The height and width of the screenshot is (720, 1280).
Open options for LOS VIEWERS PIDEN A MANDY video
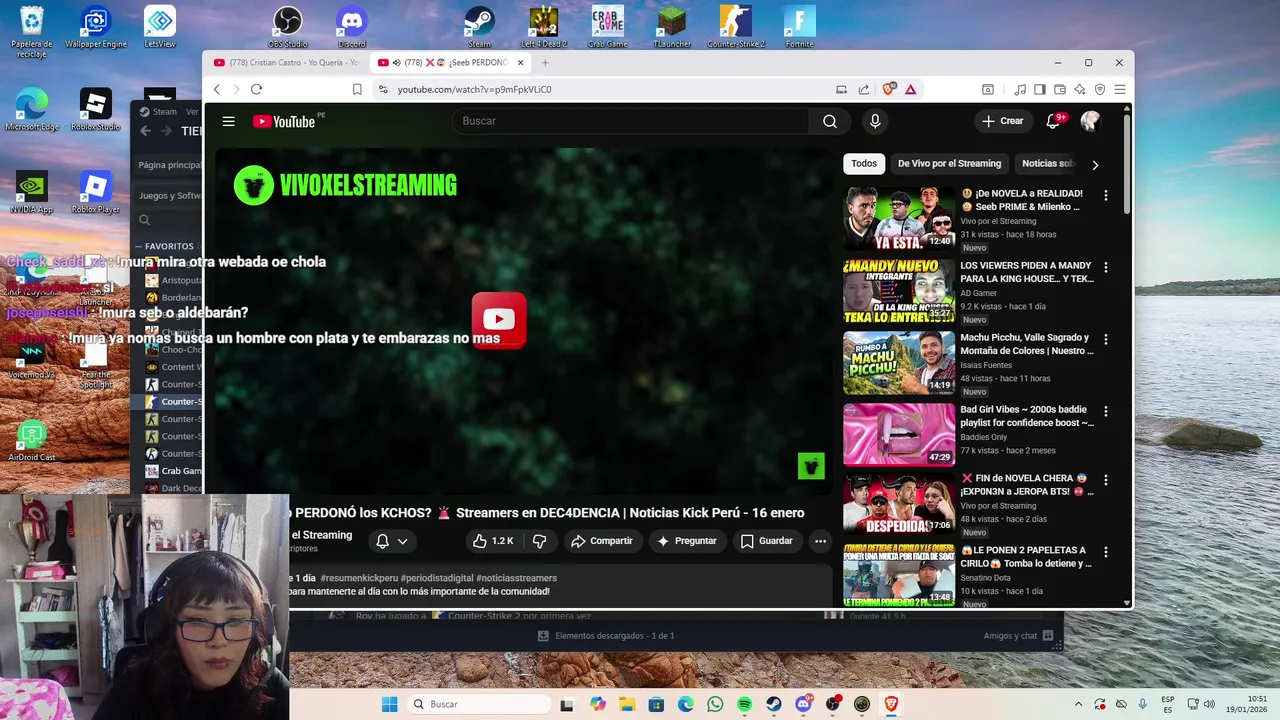(x=1105, y=268)
